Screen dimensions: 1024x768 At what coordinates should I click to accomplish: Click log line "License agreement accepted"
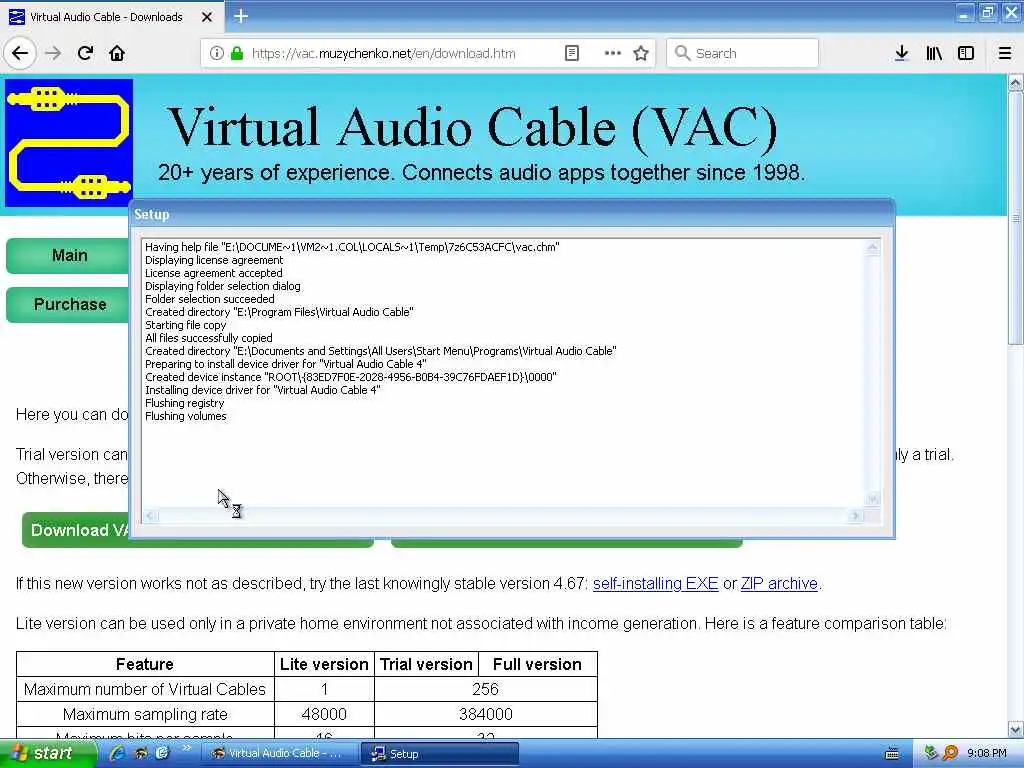pyautogui.click(x=214, y=273)
